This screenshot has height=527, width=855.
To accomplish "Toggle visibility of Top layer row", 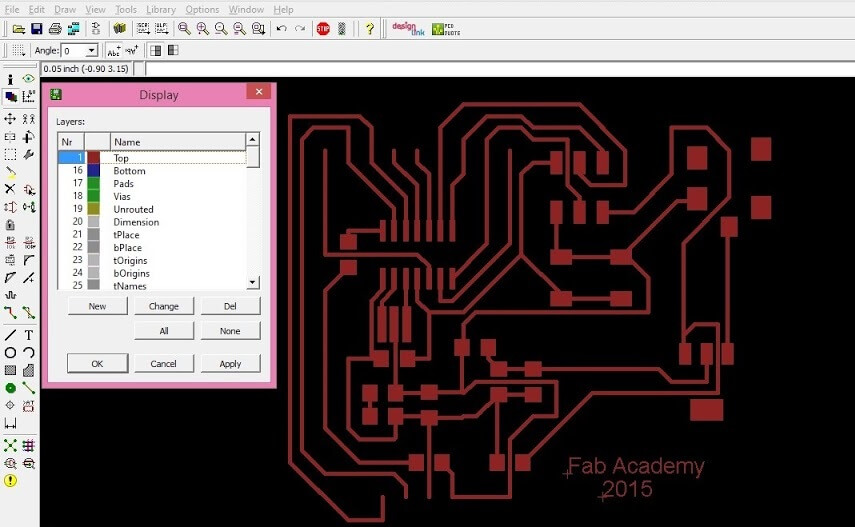I will pos(152,158).
